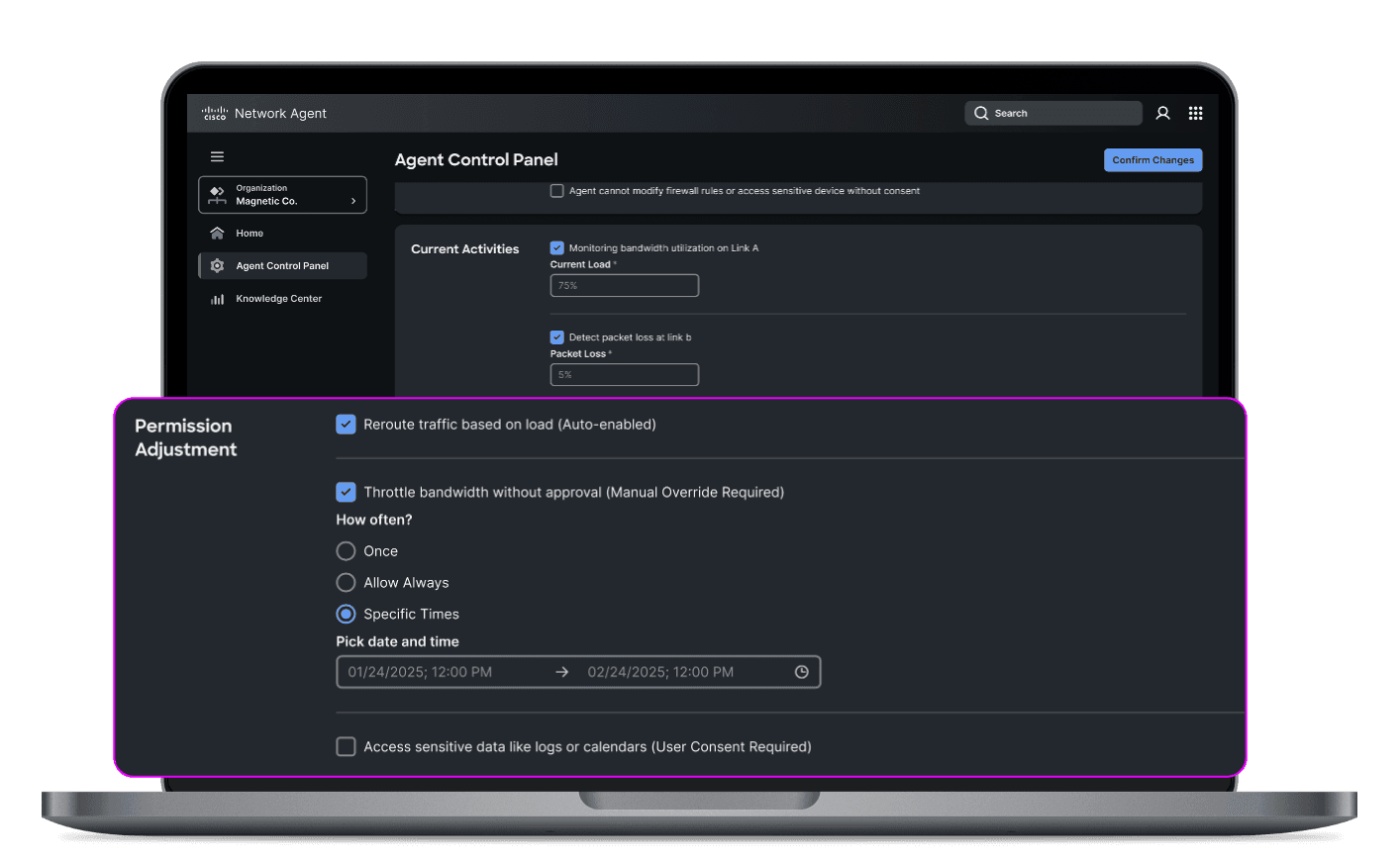Open the hamburger menu in the sidebar
The height and width of the screenshot is (863, 1400).
click(x=217, y=156)
